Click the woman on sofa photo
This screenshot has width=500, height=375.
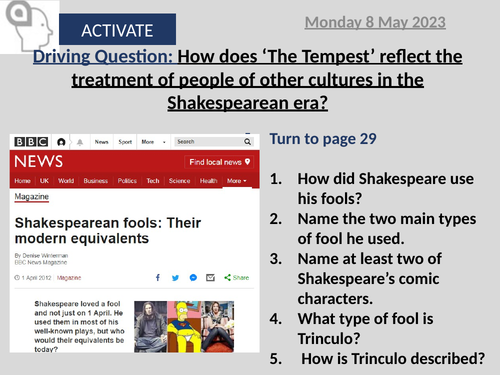pos(218,327)
